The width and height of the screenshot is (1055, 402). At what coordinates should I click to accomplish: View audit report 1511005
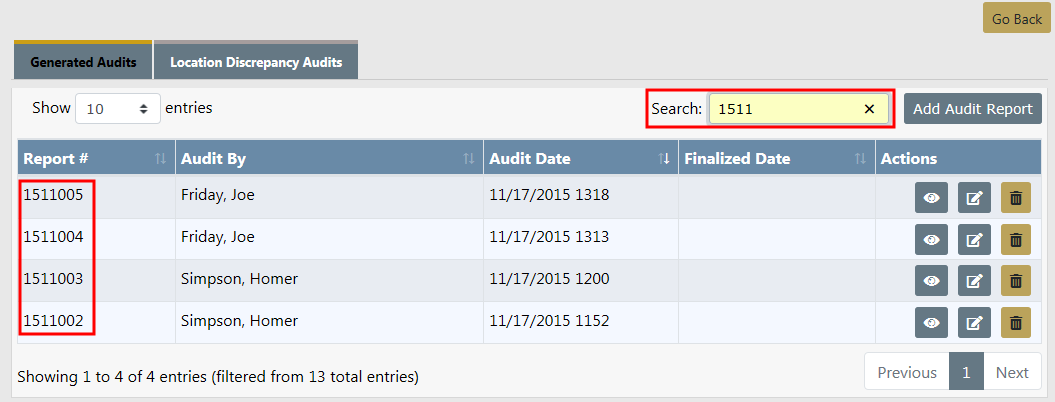(x=931, y=198)
